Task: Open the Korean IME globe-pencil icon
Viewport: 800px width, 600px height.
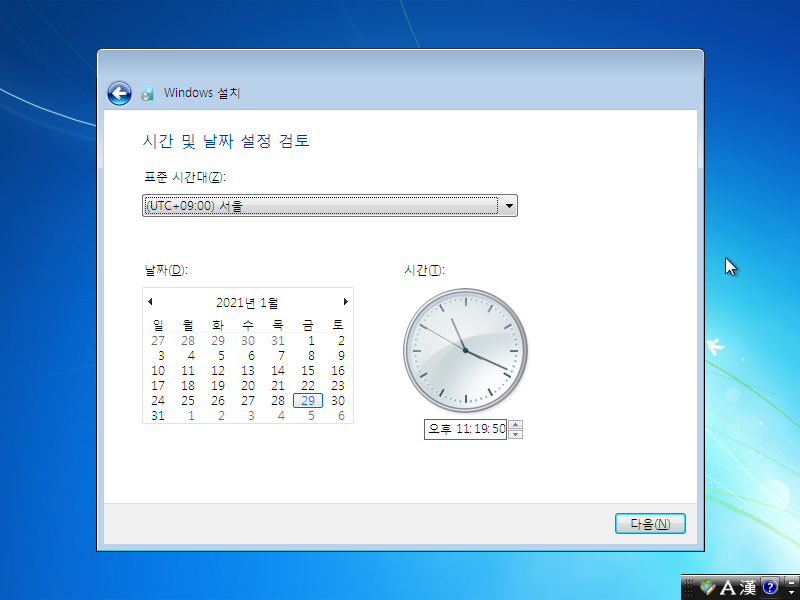Action: tap(707, 587)
